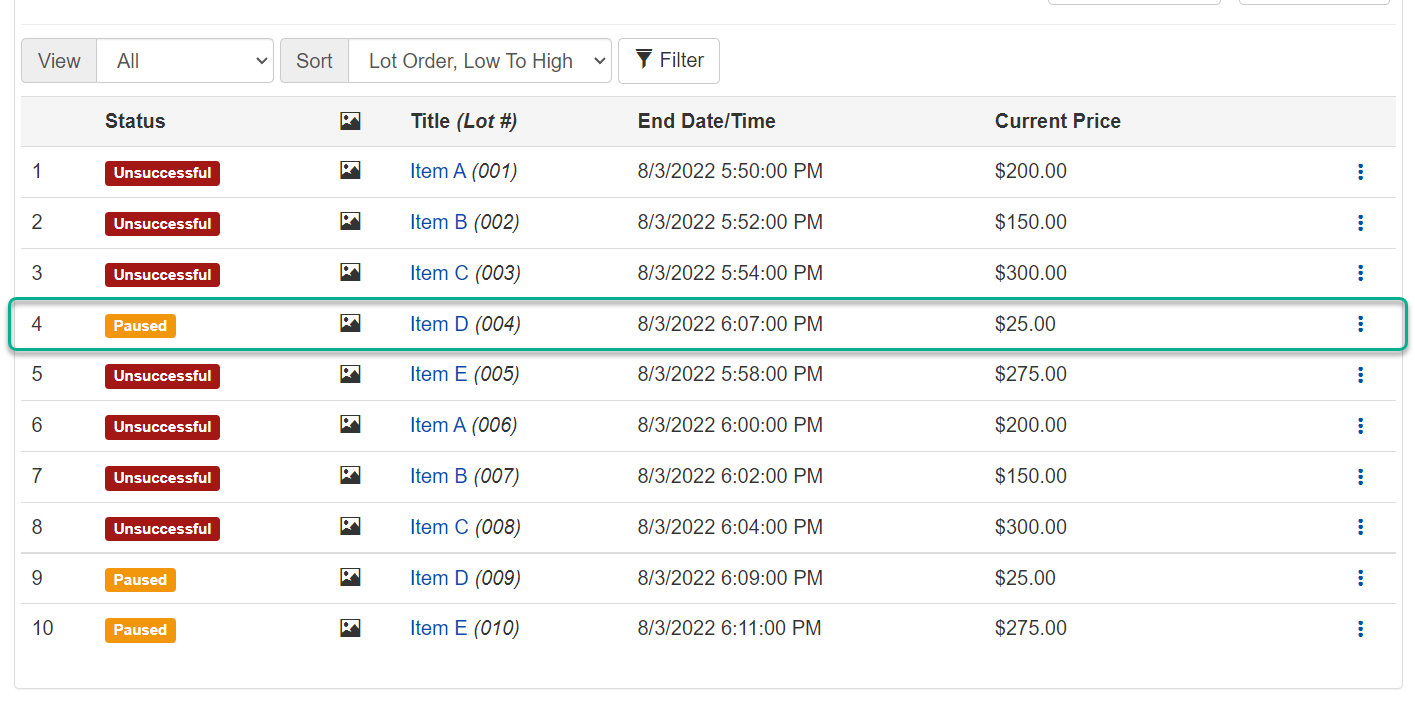Click image icon for lot 009 row
The height and width of the screenshot is (702, 1415).
point(350,577)
